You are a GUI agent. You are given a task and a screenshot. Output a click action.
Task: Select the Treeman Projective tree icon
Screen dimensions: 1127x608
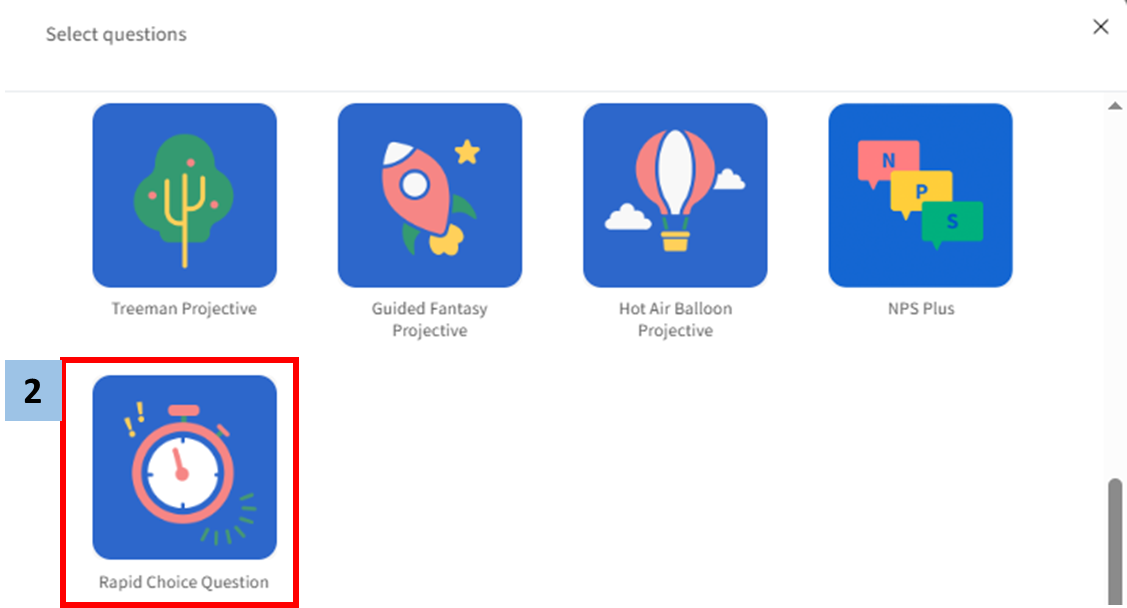point(184,195)
